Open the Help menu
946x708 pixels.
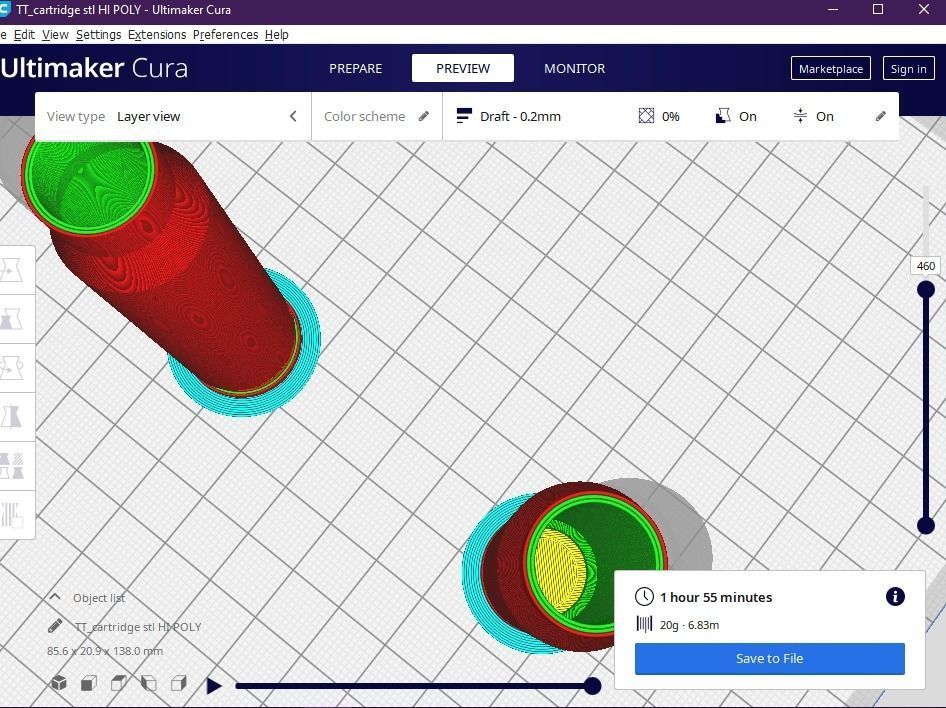(276, 34)
